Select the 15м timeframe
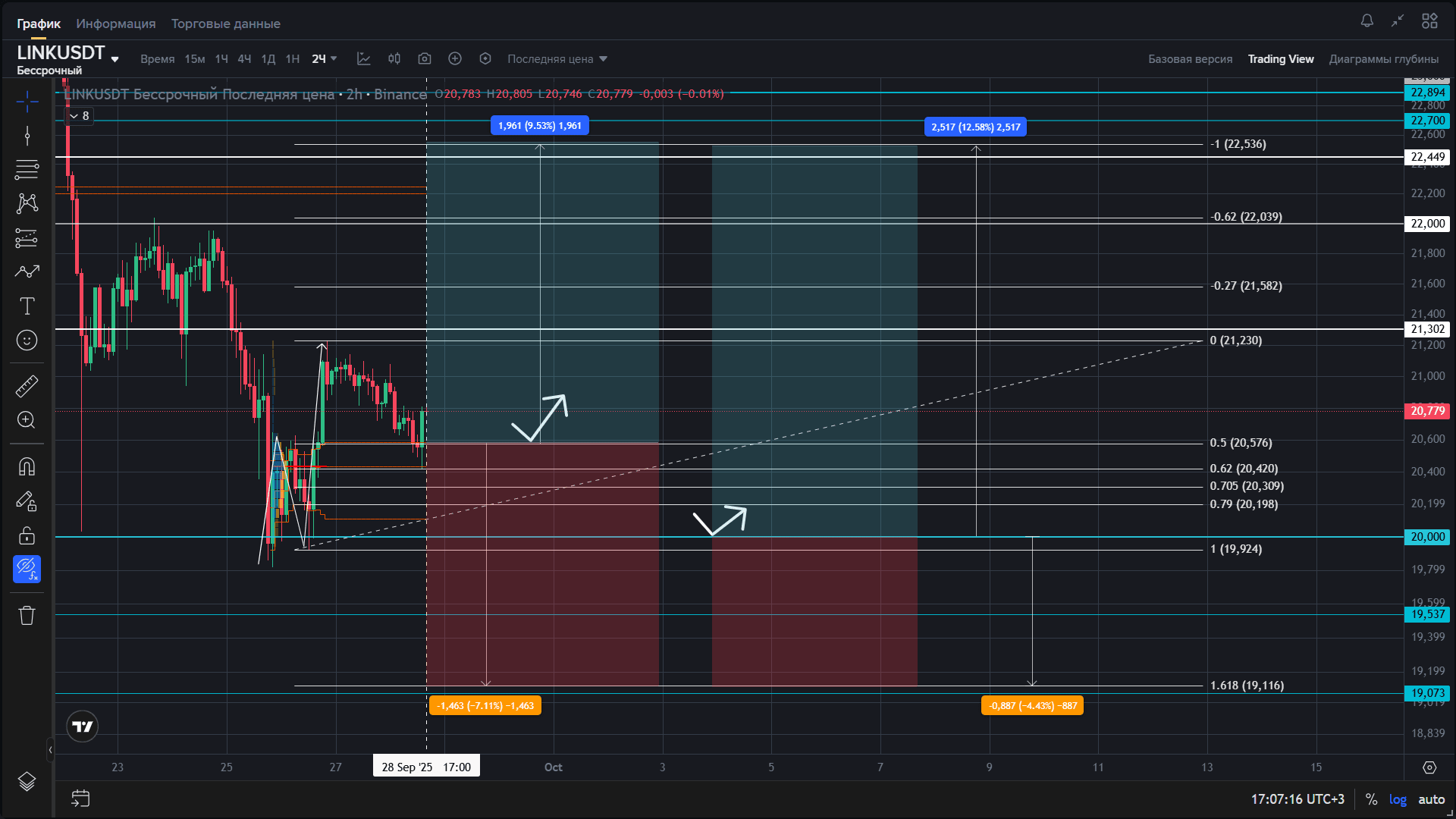Screen dimensions: 1456x819 195,58
